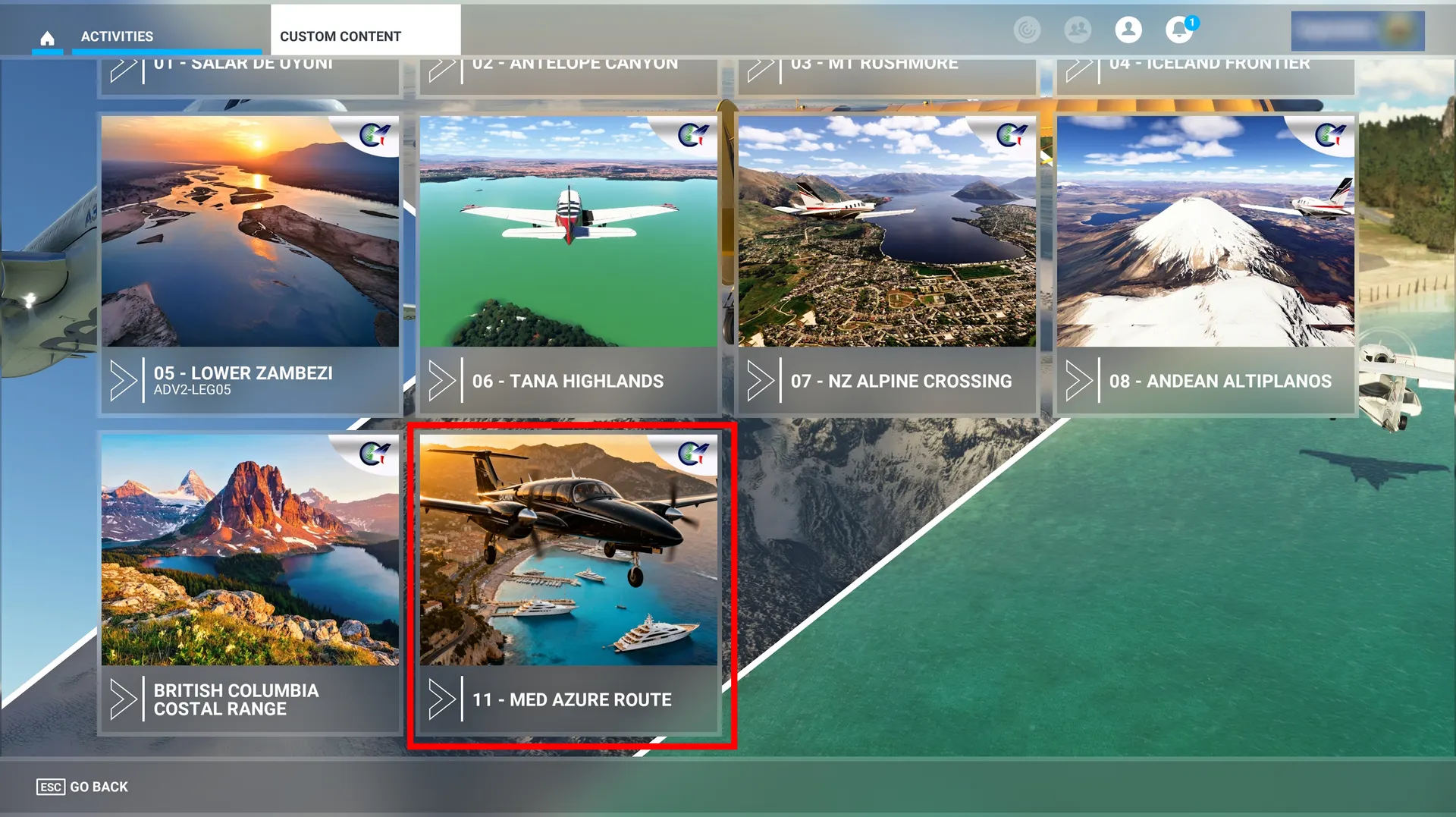Viewport: 1456px width, 817px height.
Task: Open the user profile icon
Action: pyautogui.click(x=1128, y=30)
